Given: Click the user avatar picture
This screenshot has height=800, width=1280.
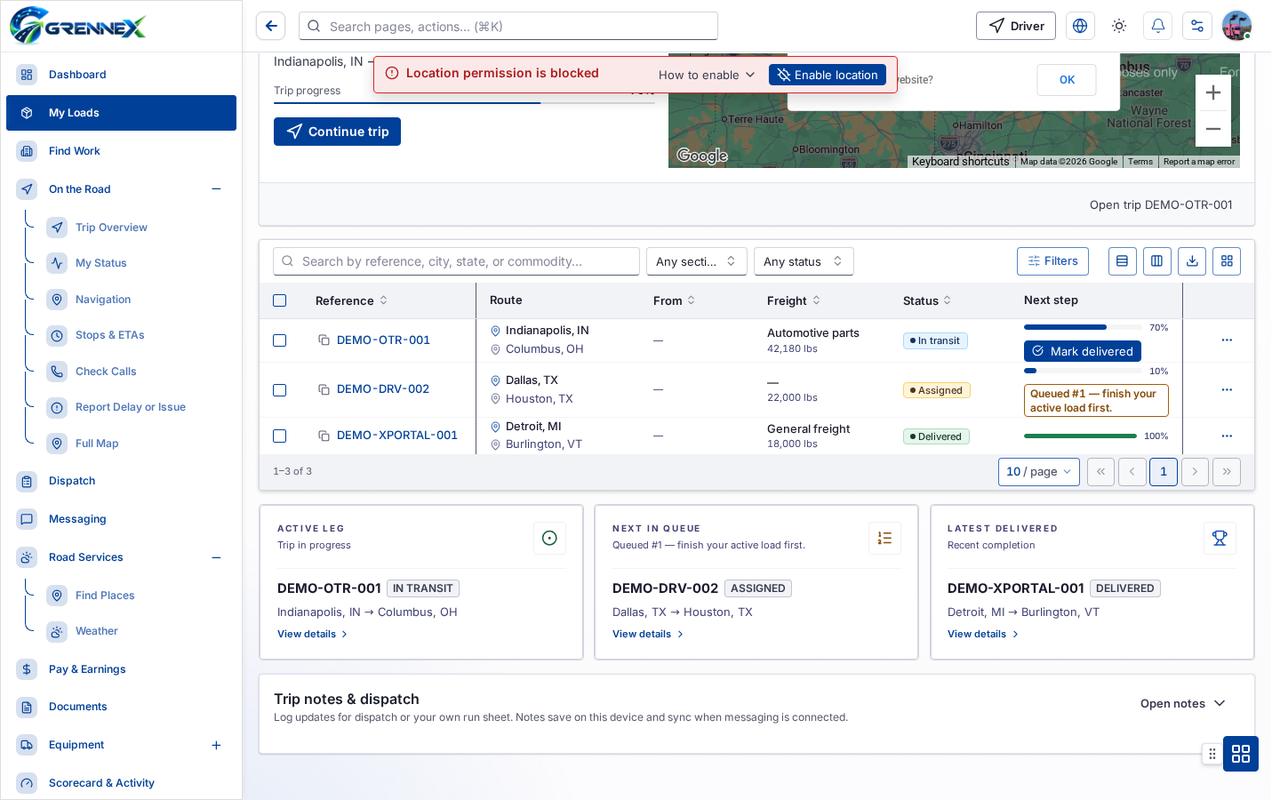Looking at the screenshot, I should [x=1237, y=26].
